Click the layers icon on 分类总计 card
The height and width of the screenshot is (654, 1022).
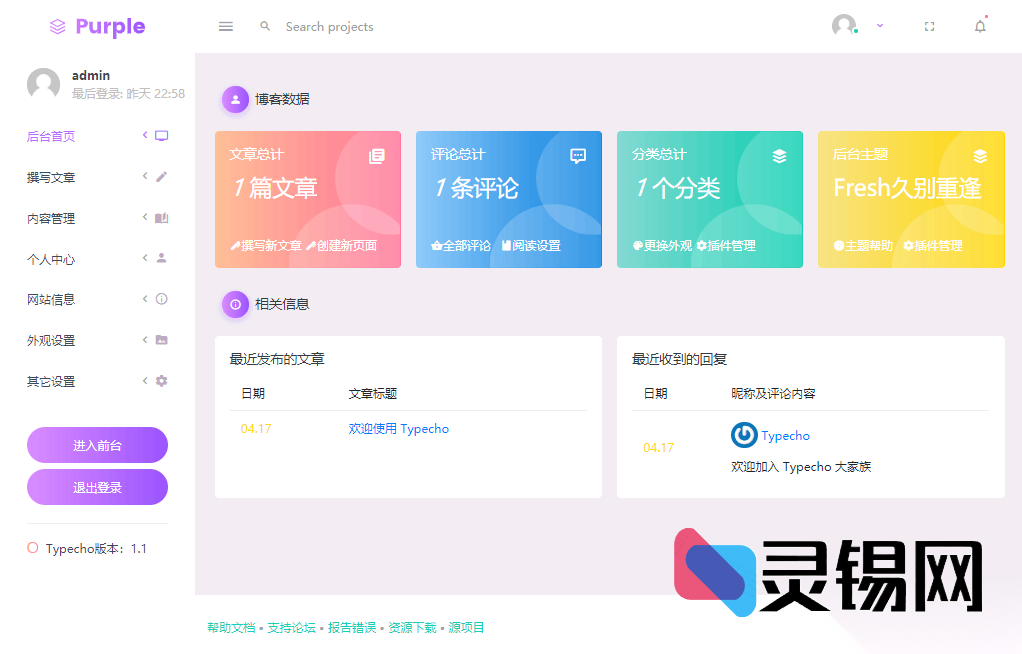pyautogui.click(x=779, y=156)
